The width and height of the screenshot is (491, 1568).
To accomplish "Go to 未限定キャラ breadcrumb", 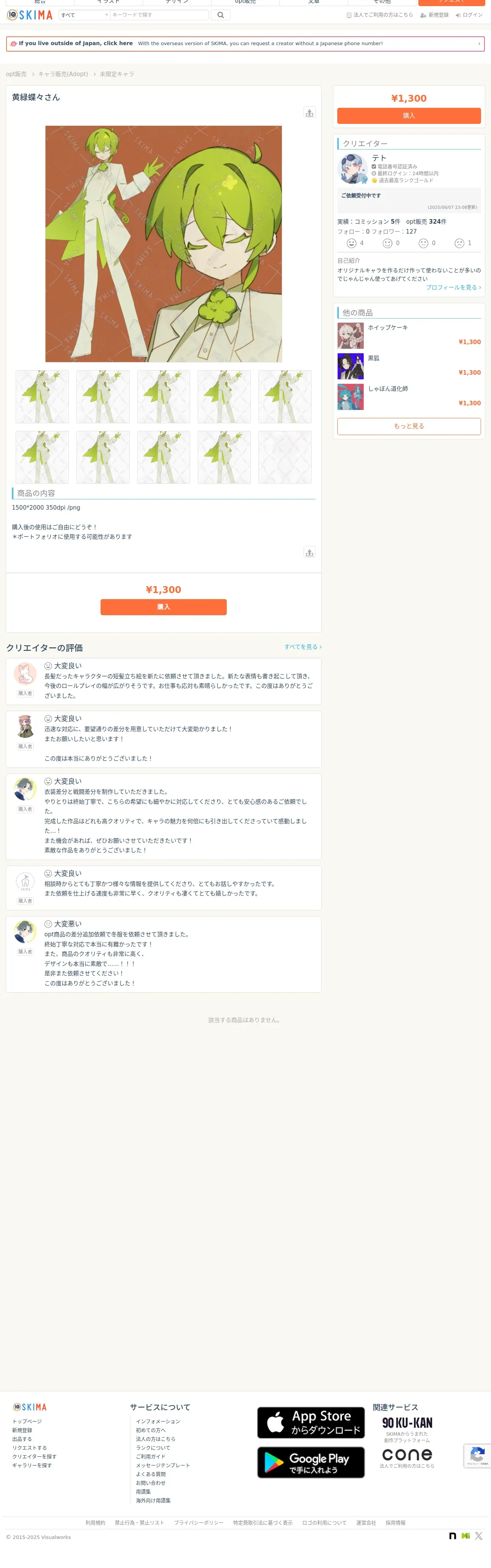I will click(x=117, y=74).
